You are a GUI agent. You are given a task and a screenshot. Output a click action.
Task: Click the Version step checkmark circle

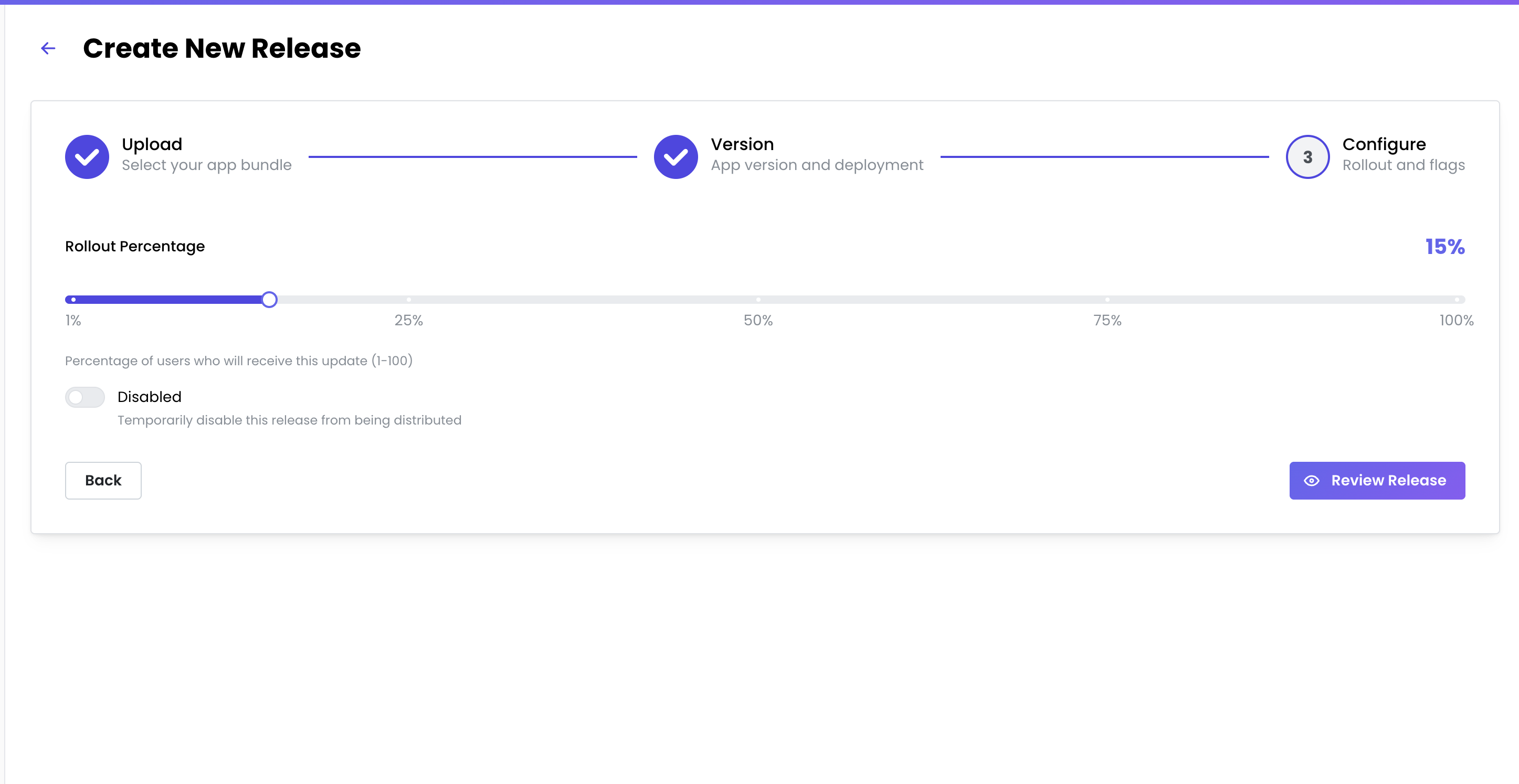coord(676,157)
